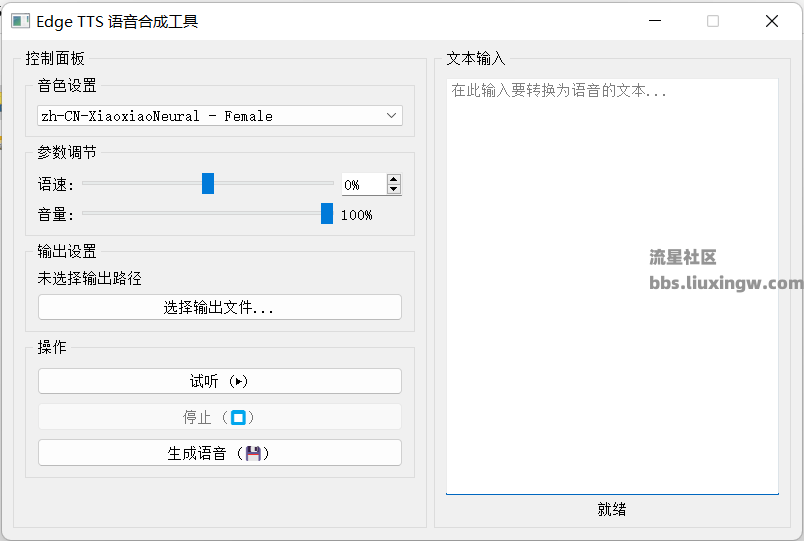The width and height of the screenshot is (804, 541).
Task: Click the voice combo box chevron arrow
Action: click(x=391, y=116)
